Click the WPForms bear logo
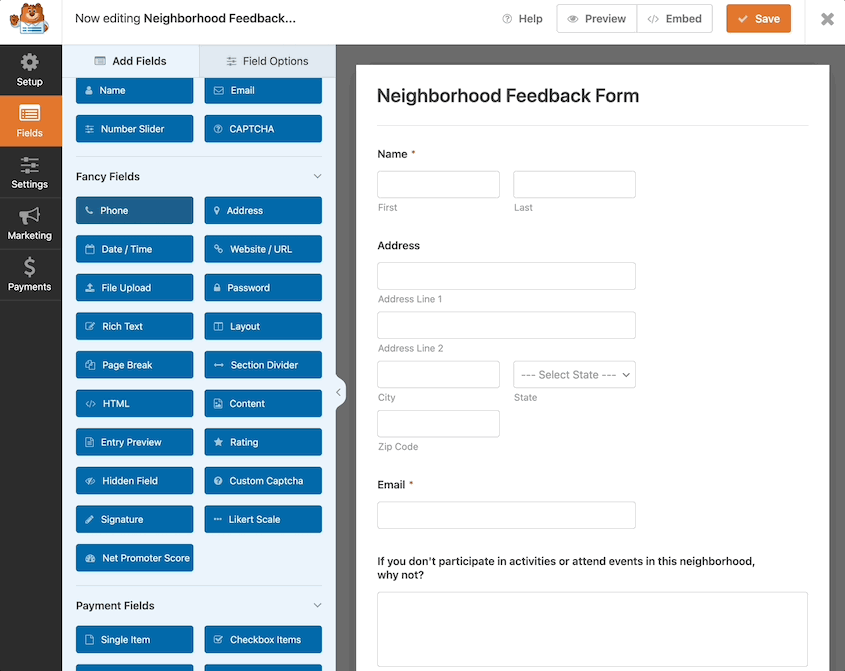845x671 pixels. (x=29, y=19)
